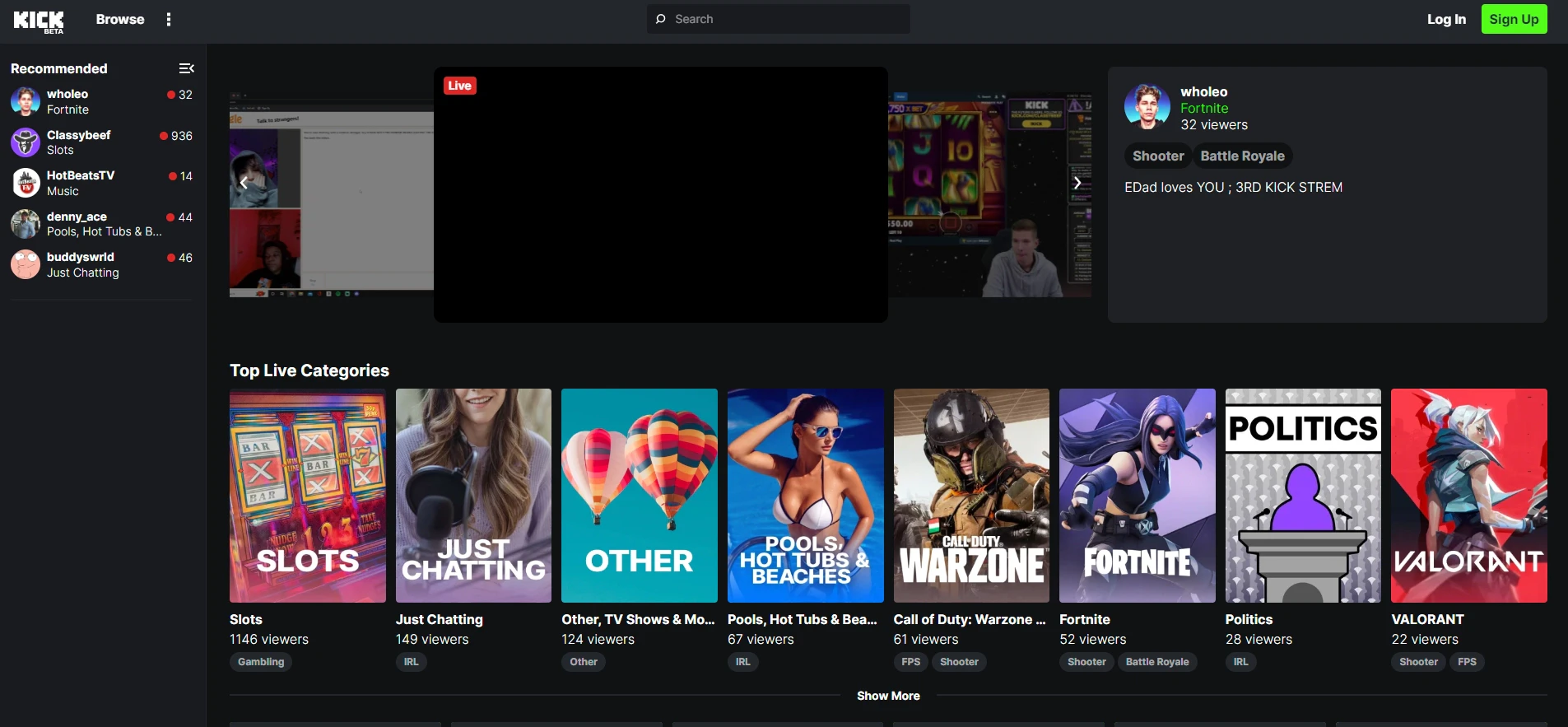Click the Fortnite category title link below thumbnail
Image resolution: width=1568 pixels, height=727 pixels.
[1085, 619]
